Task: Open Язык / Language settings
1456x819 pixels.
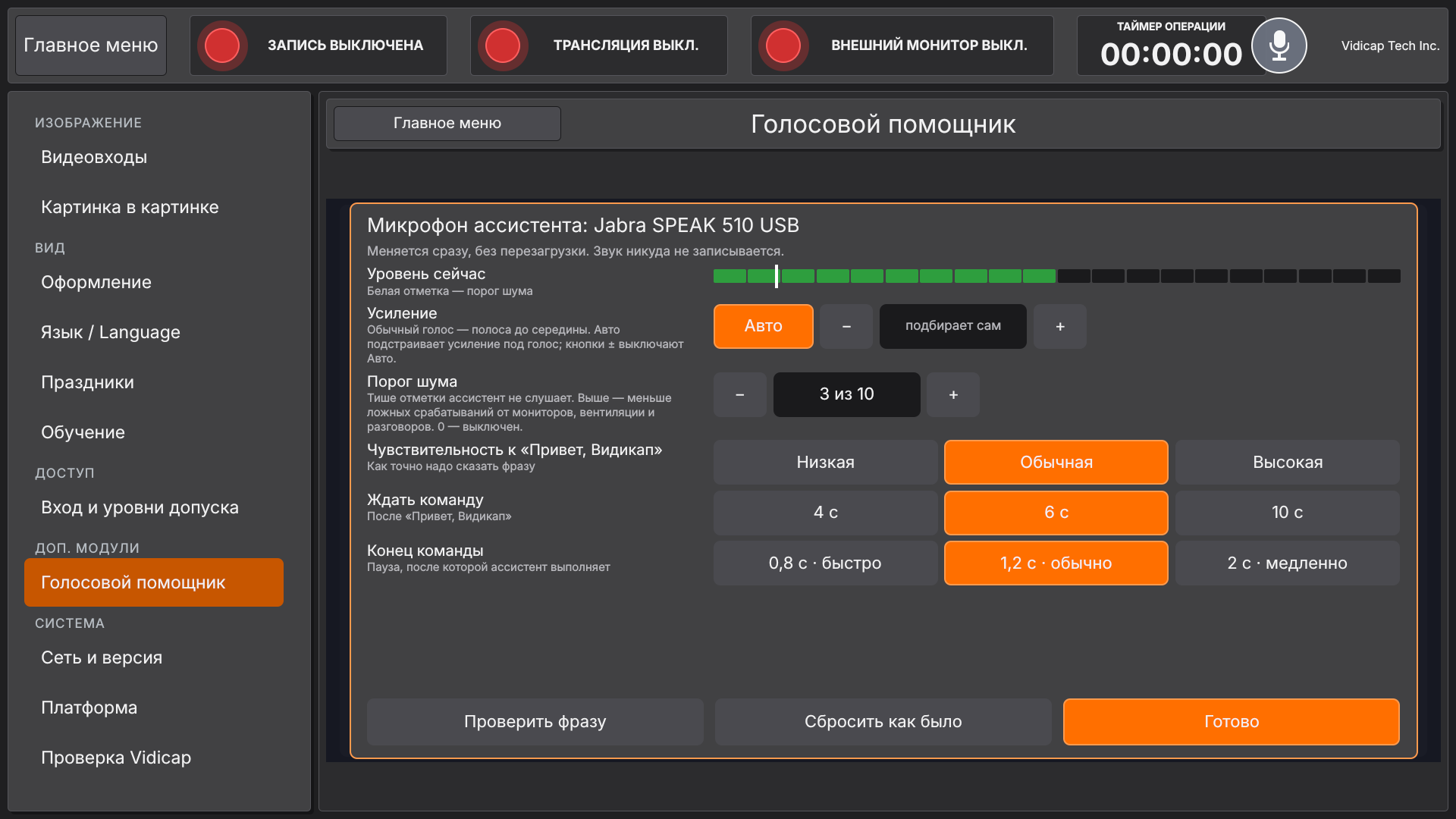Action: pos(154,332)
